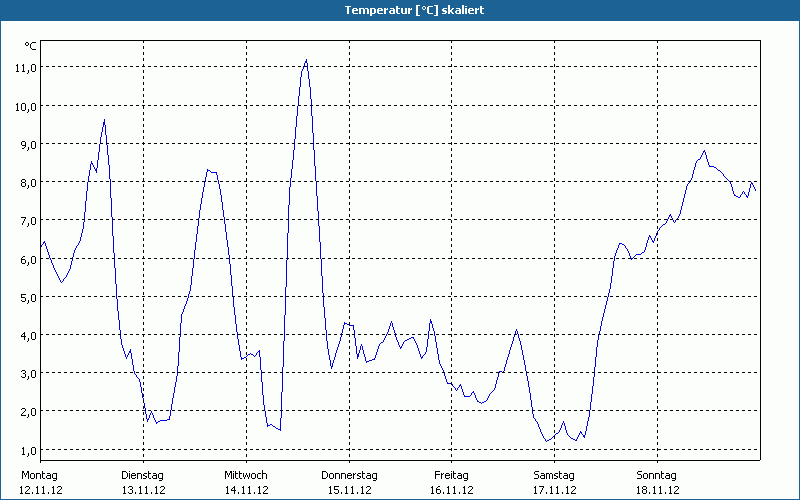Click the date 16.11.12

click(x=452, y=490)
